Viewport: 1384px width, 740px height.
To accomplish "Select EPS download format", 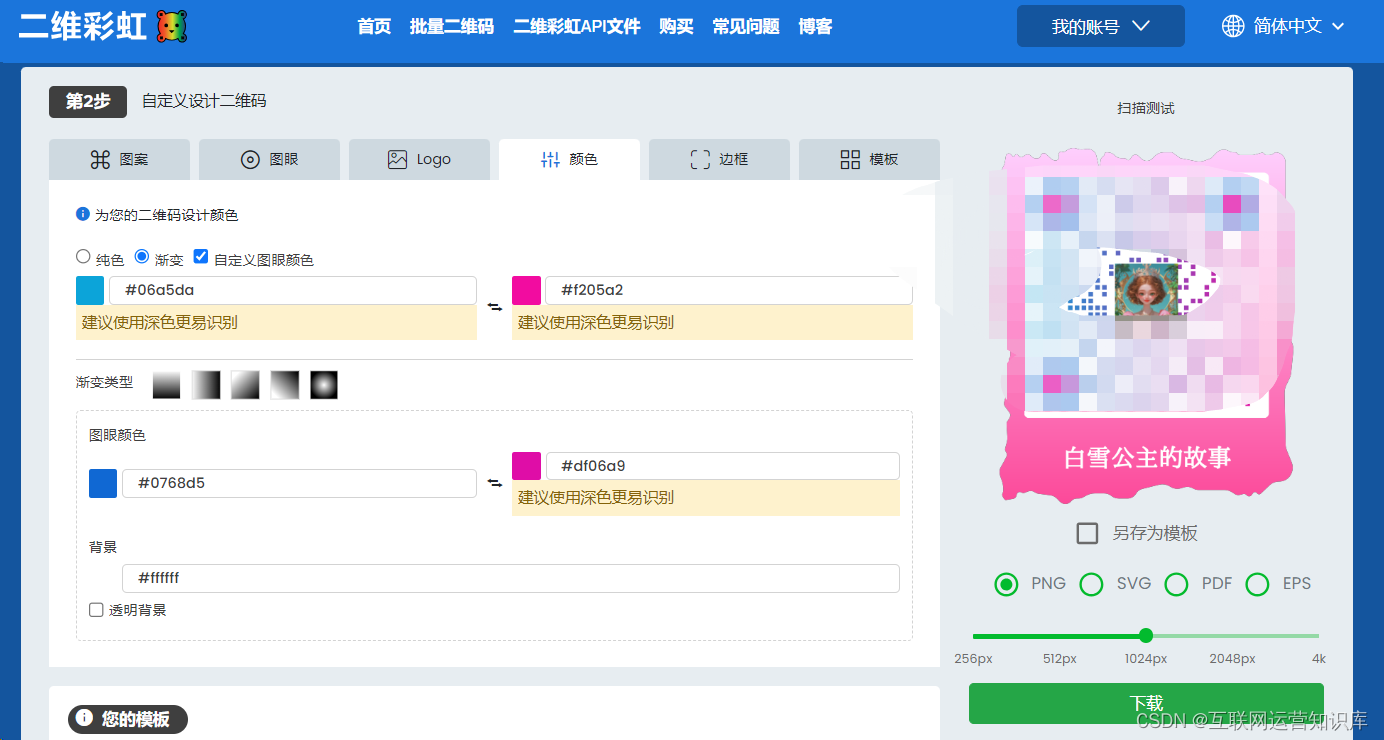I will 1257,584.
